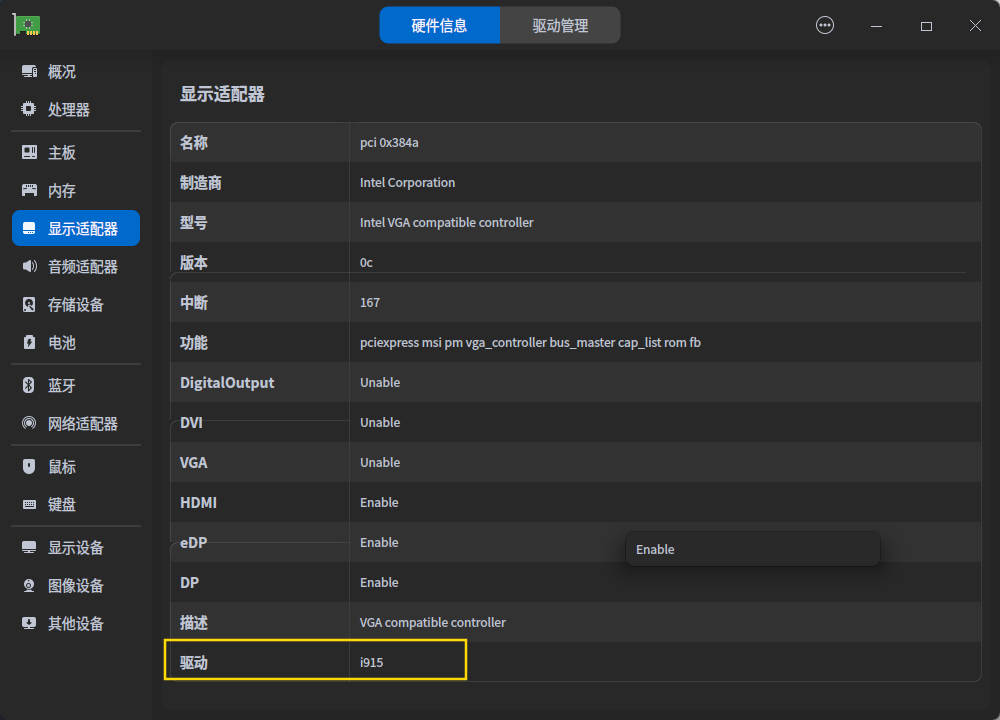
Task: Click the 版本 value '0c'
Action: click(x=366, y=262)
